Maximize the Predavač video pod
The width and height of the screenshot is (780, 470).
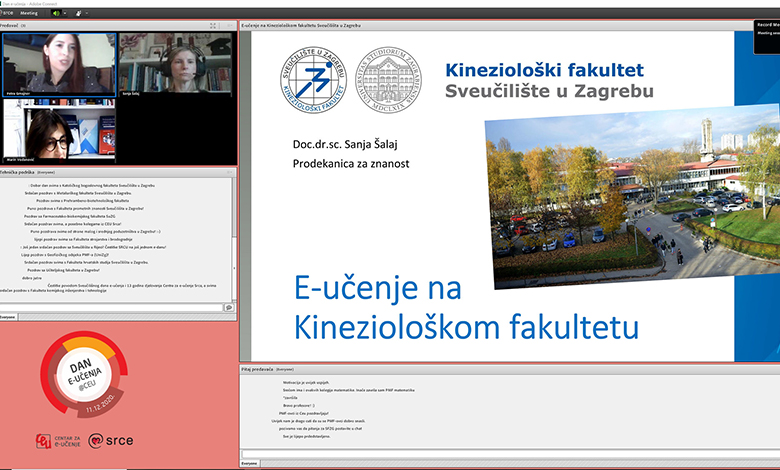(x=213, y=25)
